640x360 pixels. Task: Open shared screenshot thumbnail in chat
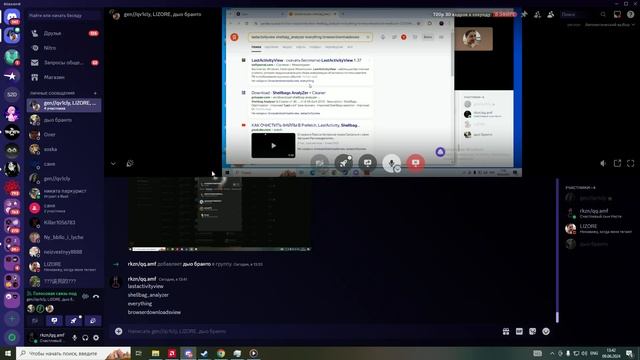[x=220, y=214]
